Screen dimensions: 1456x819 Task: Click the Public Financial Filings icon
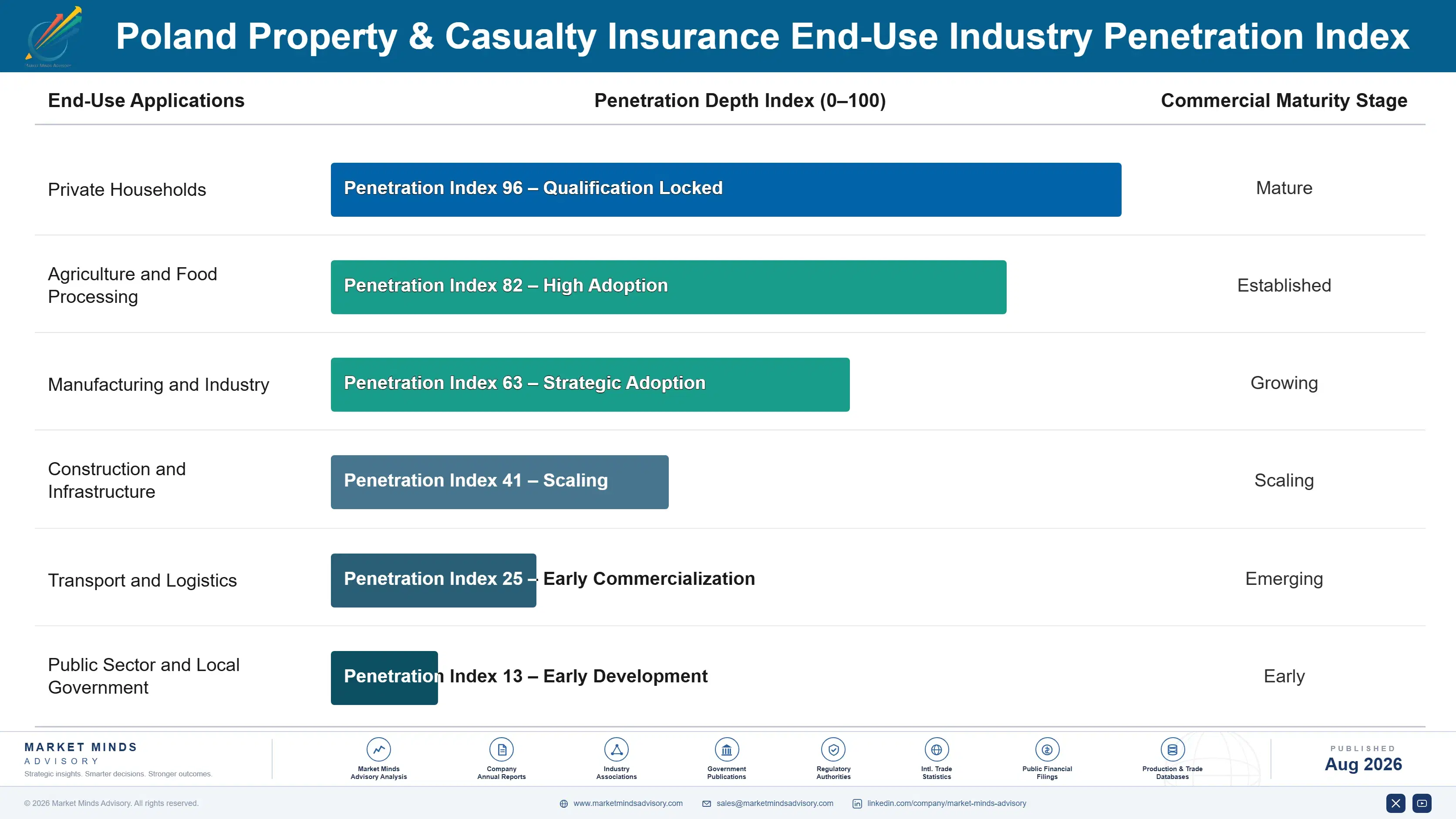coord(1047,749)
